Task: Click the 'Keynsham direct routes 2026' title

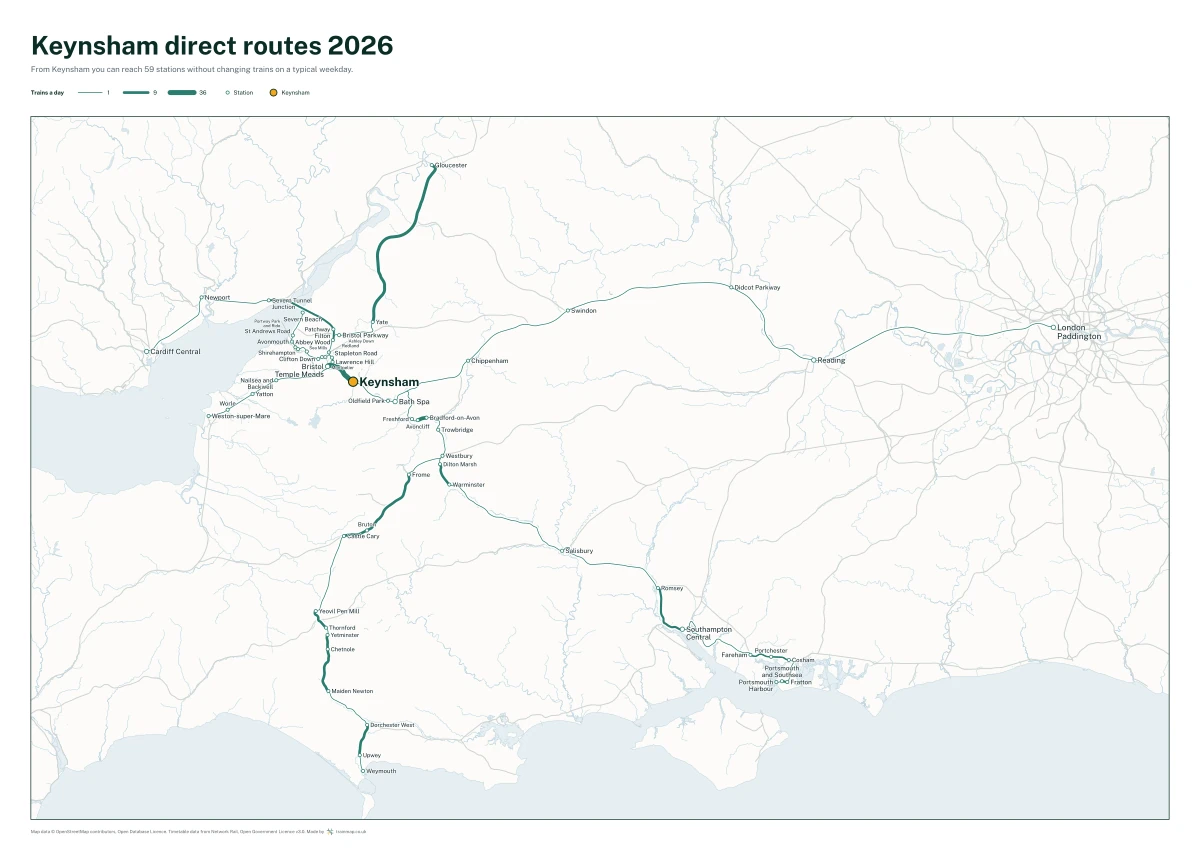Action: [212, 46]
